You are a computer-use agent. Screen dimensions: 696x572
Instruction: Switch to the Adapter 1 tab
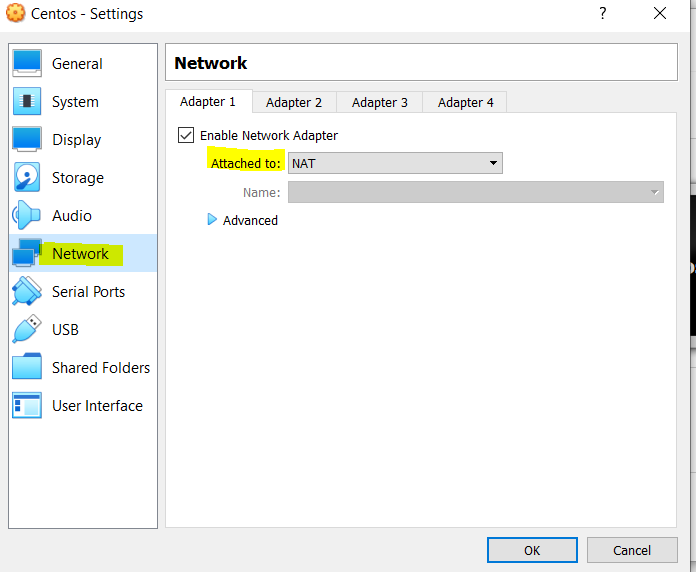(209, 102)
